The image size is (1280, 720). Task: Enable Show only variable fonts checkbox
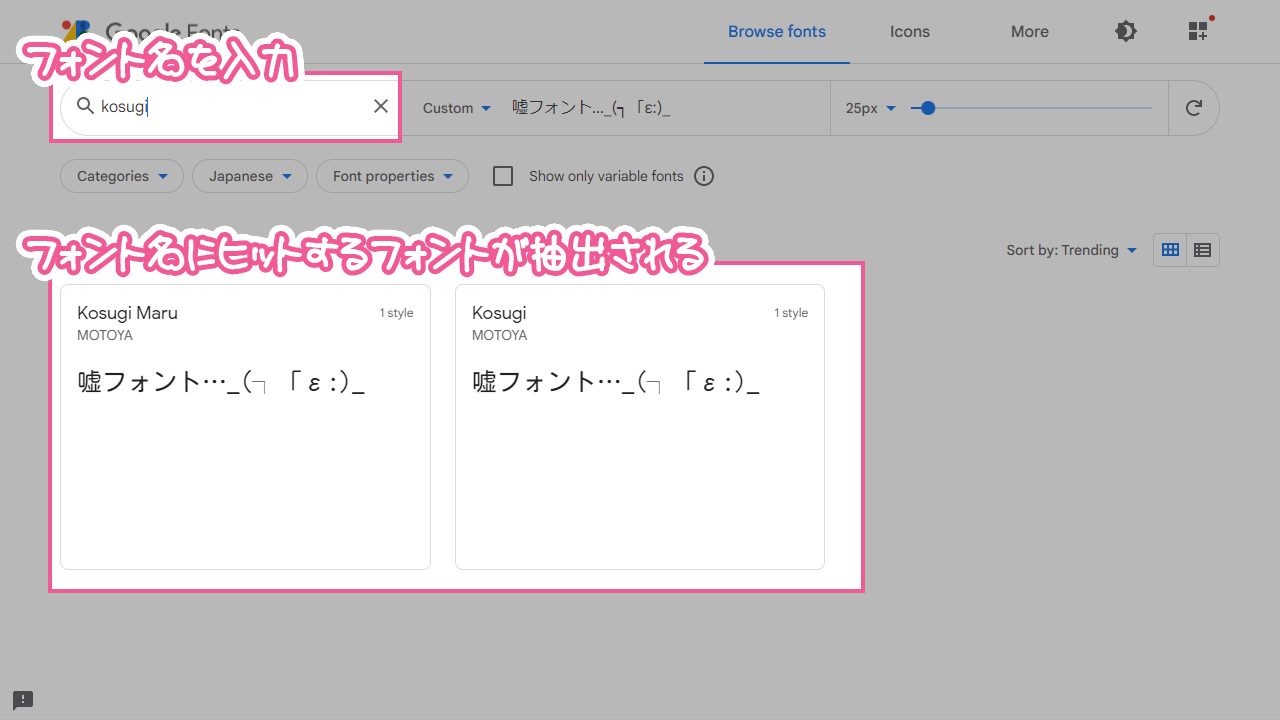pyautogui.click(x=503, y=176)
